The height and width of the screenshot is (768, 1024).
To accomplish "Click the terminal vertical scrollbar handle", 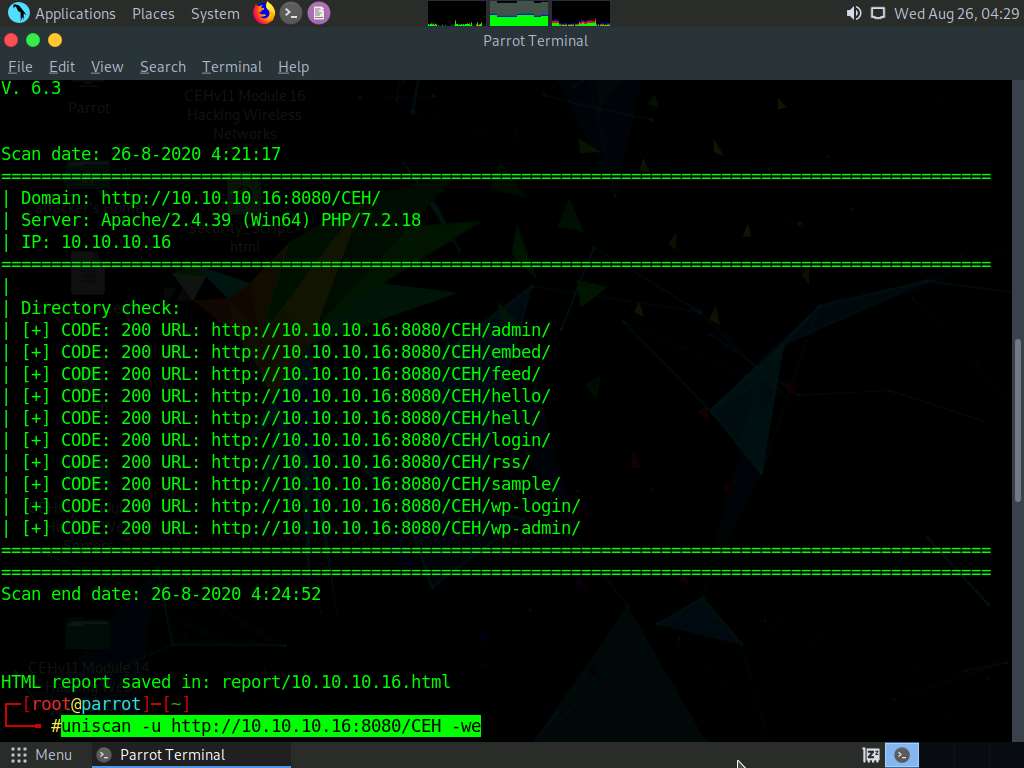I will coord(1018,420).
